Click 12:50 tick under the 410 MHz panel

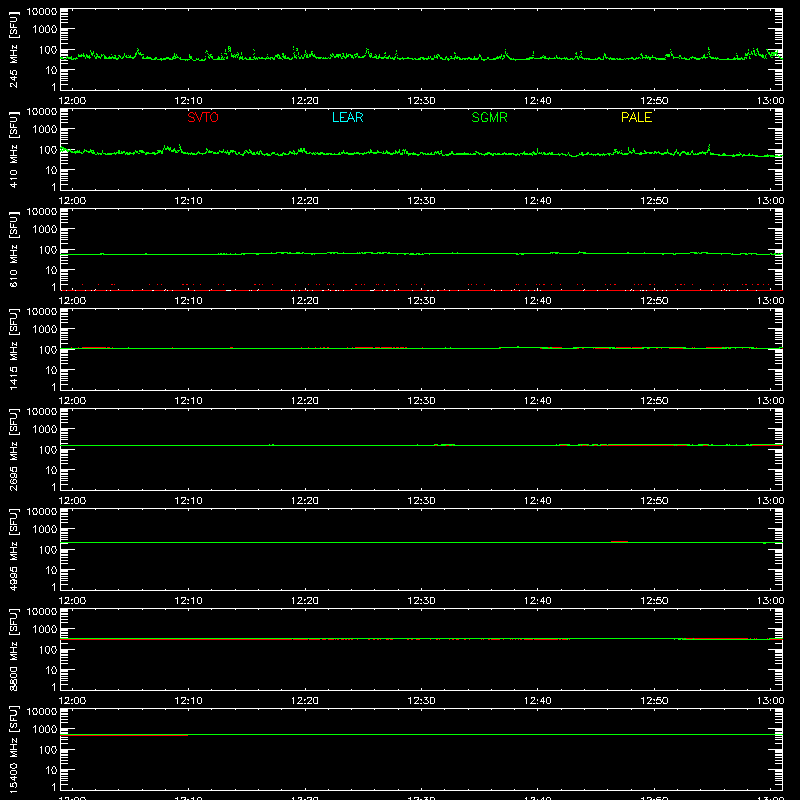pyautogui.click(x=654, y=201)
